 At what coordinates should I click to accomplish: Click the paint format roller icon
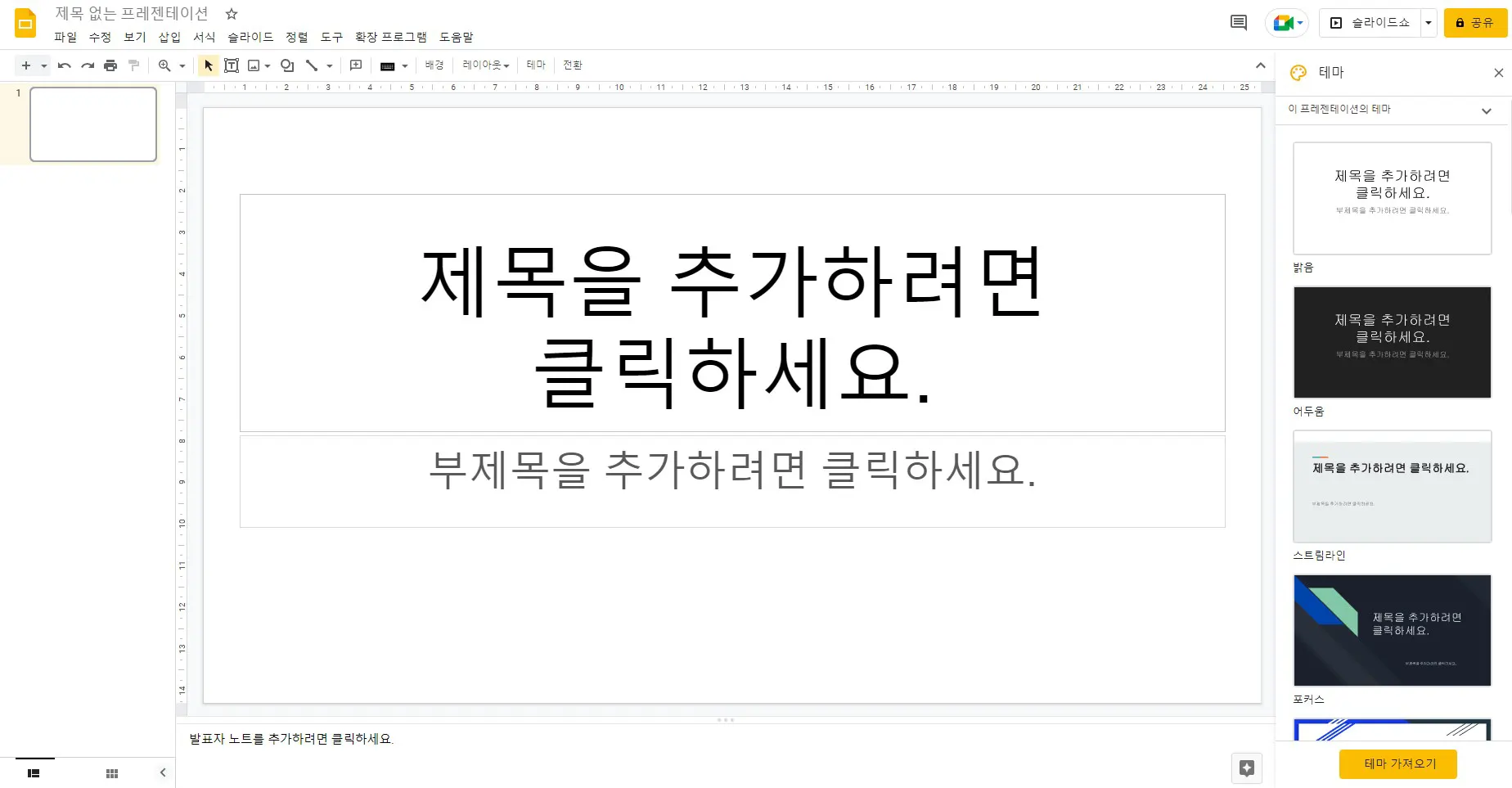pos(133,65)
